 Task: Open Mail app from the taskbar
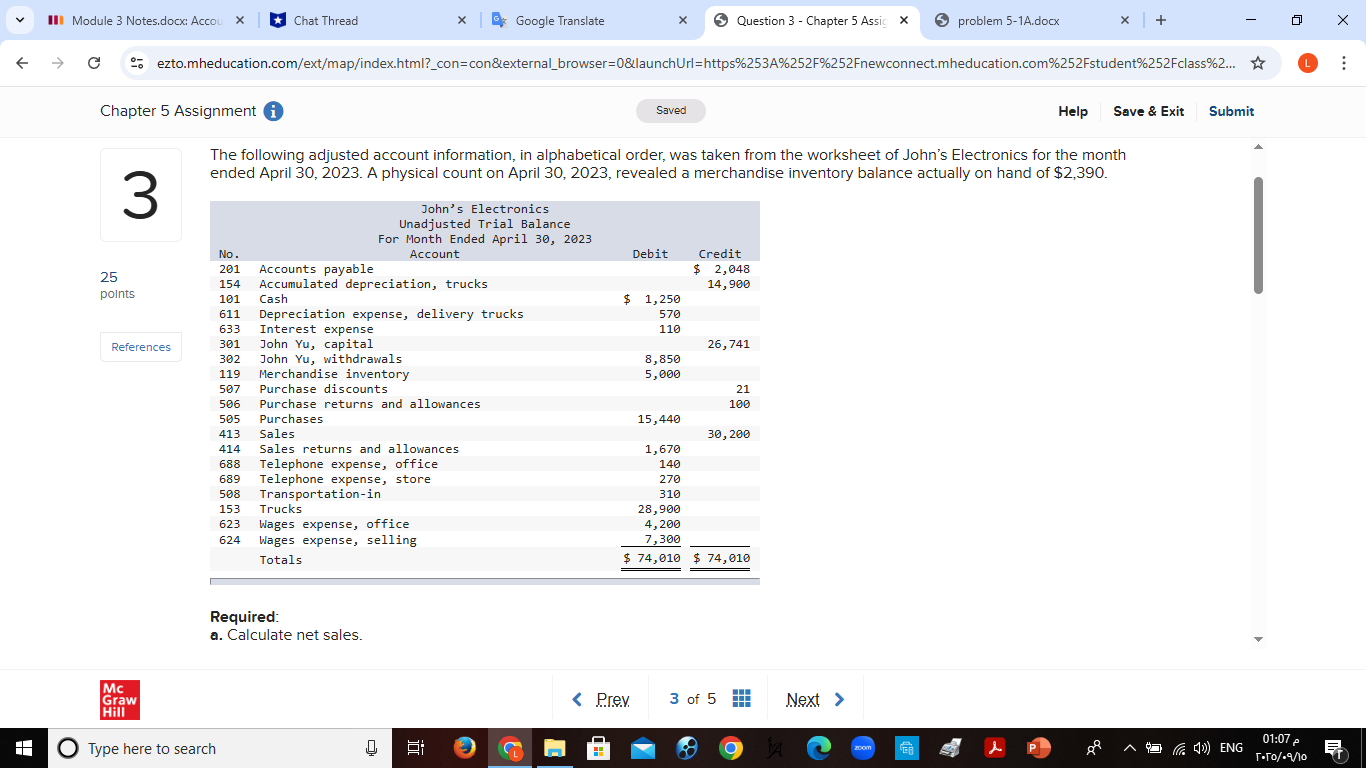click(x=643, y=748)
